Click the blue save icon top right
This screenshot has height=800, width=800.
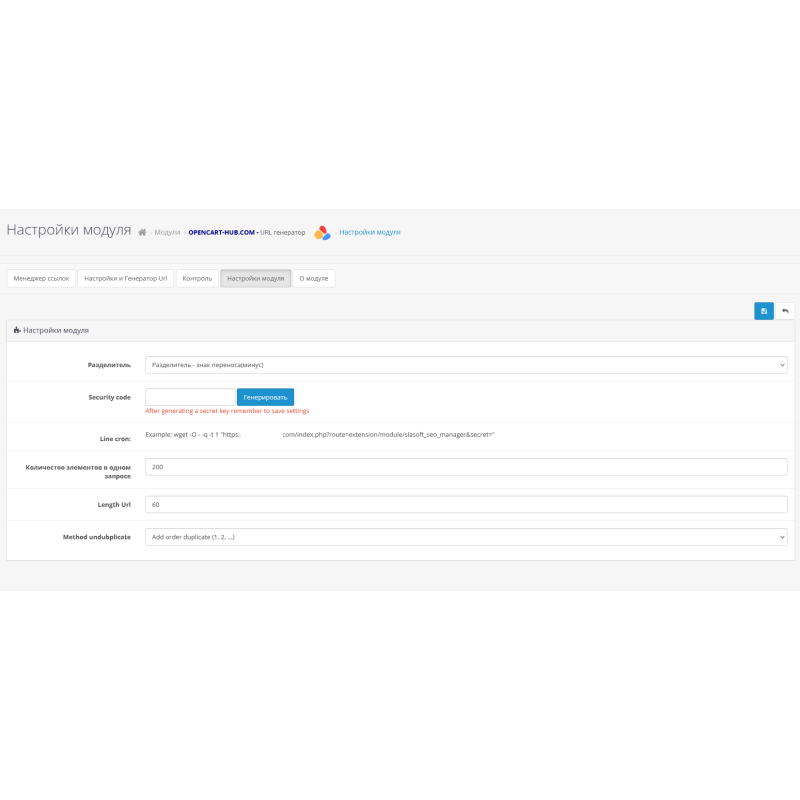(x=763, y=311)
